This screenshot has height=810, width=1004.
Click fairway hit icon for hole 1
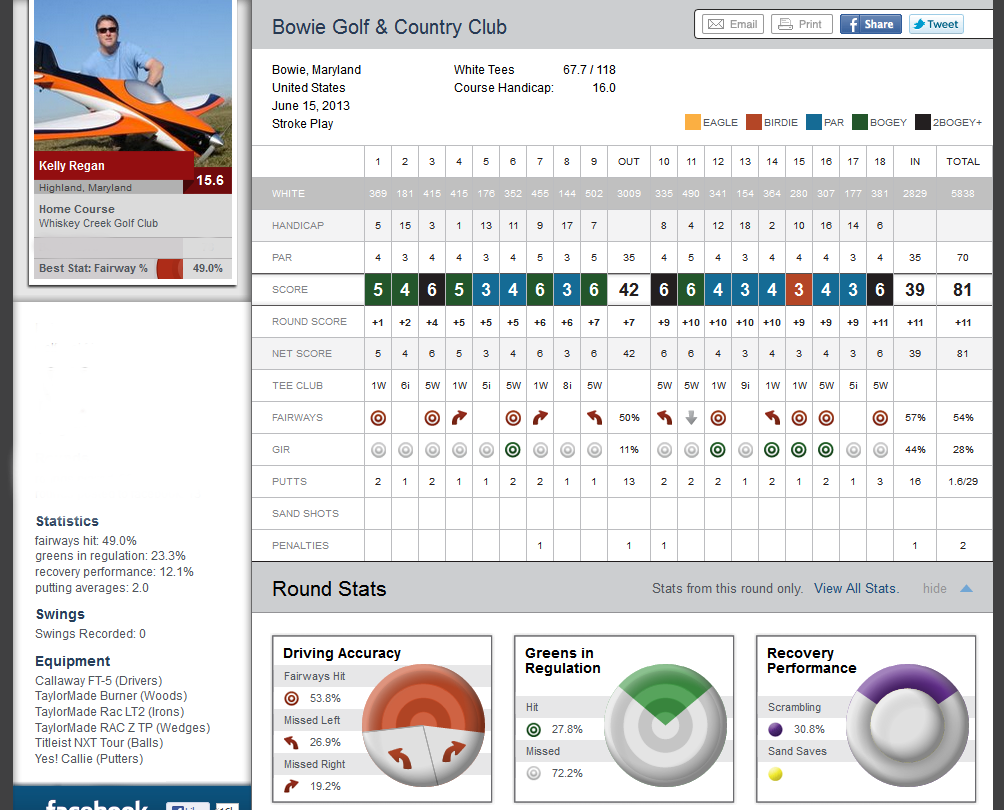pyautogui.click(x=378, y=418)
